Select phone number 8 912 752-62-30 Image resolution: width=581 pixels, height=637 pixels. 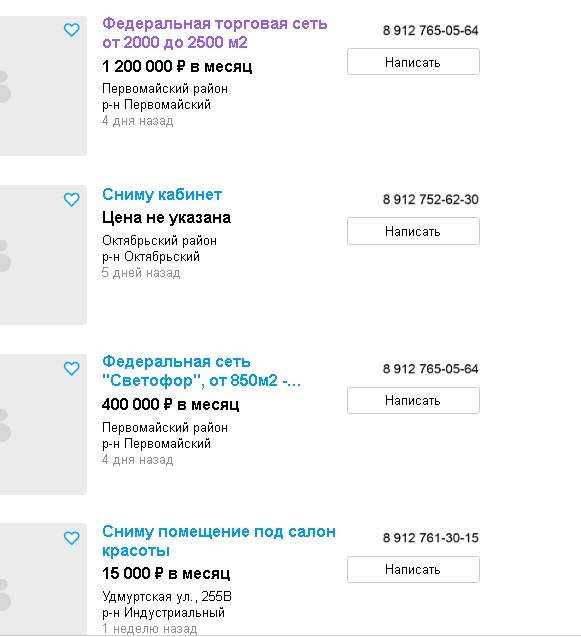click(431, 199)
